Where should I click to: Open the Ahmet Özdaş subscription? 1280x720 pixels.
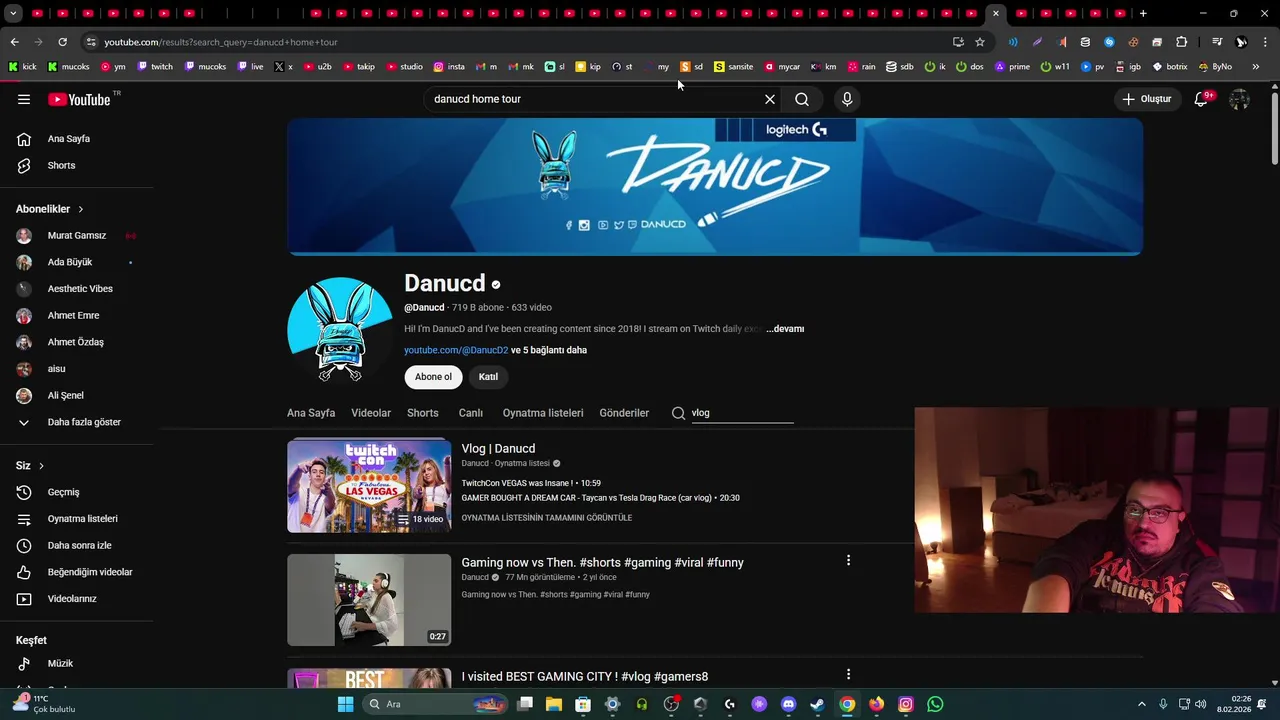point(77,342)
